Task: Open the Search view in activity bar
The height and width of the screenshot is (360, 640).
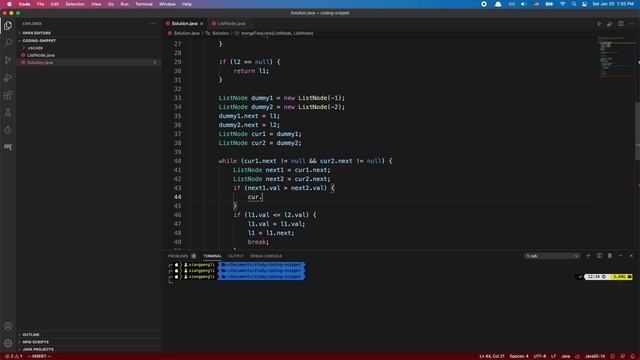Action: point(8,43)
